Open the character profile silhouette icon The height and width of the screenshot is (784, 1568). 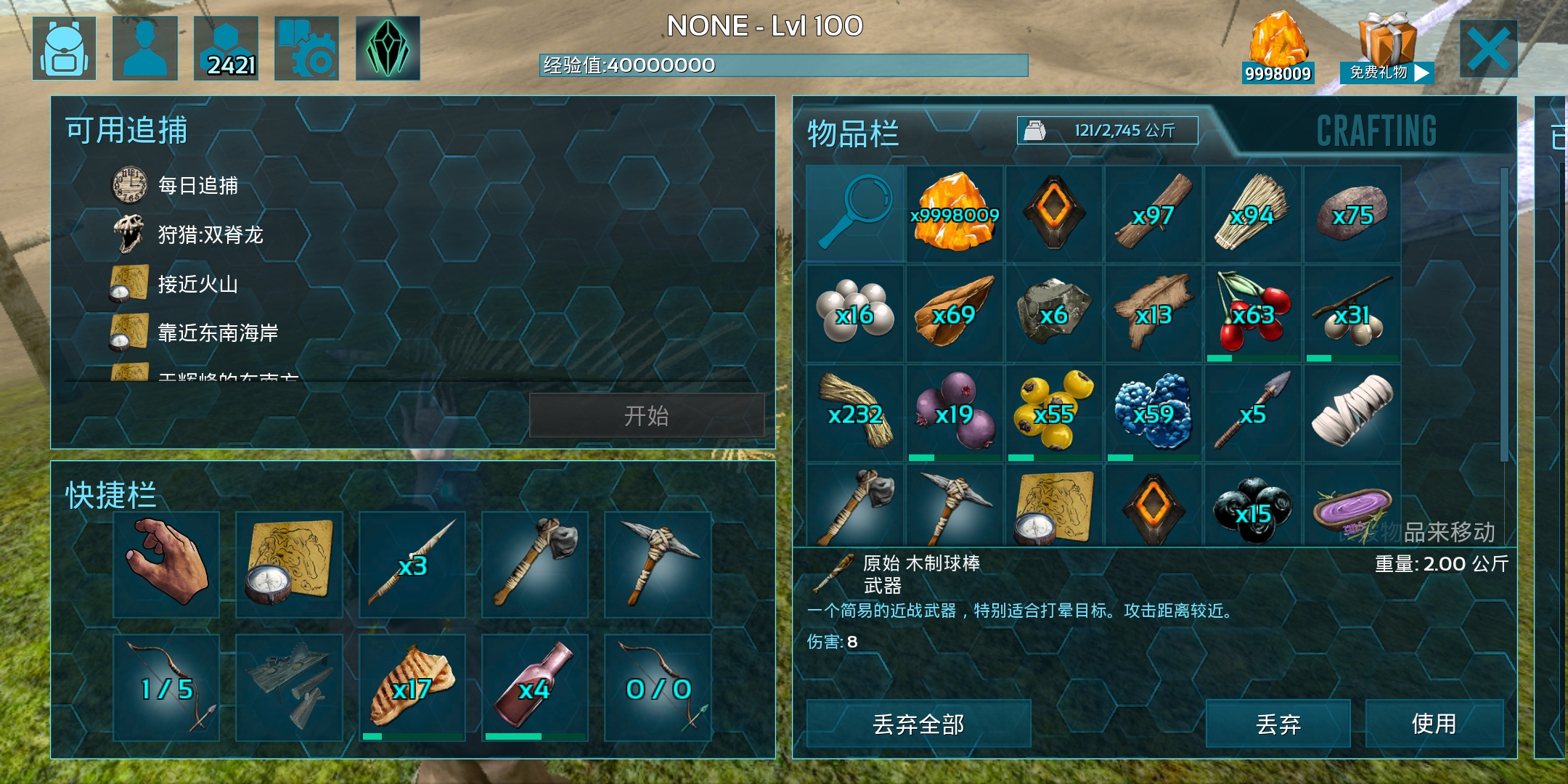pyautogui.click(x=145, y=48)
